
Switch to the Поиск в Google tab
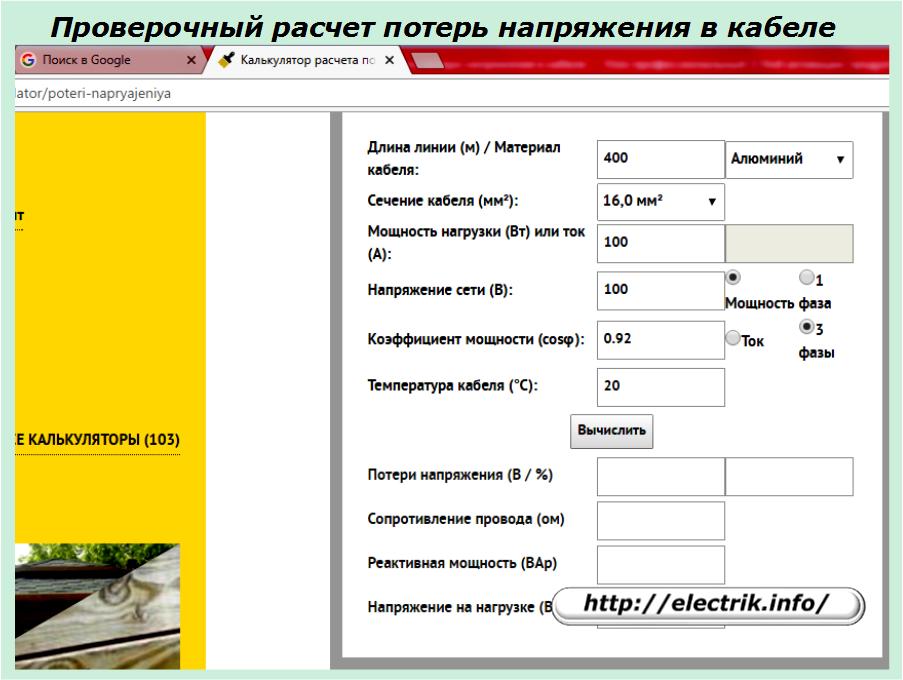(x=100, y=60)
